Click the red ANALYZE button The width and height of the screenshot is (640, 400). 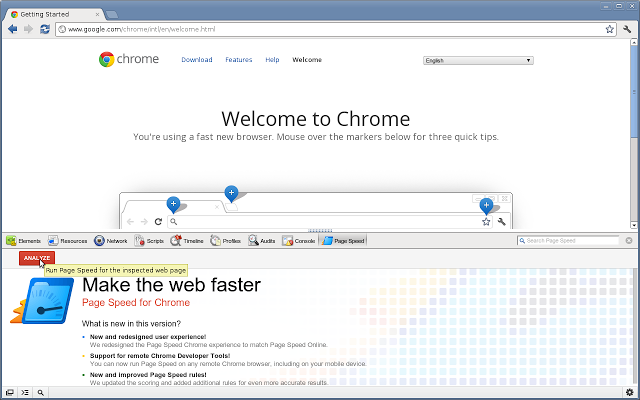tap(36, 258)
